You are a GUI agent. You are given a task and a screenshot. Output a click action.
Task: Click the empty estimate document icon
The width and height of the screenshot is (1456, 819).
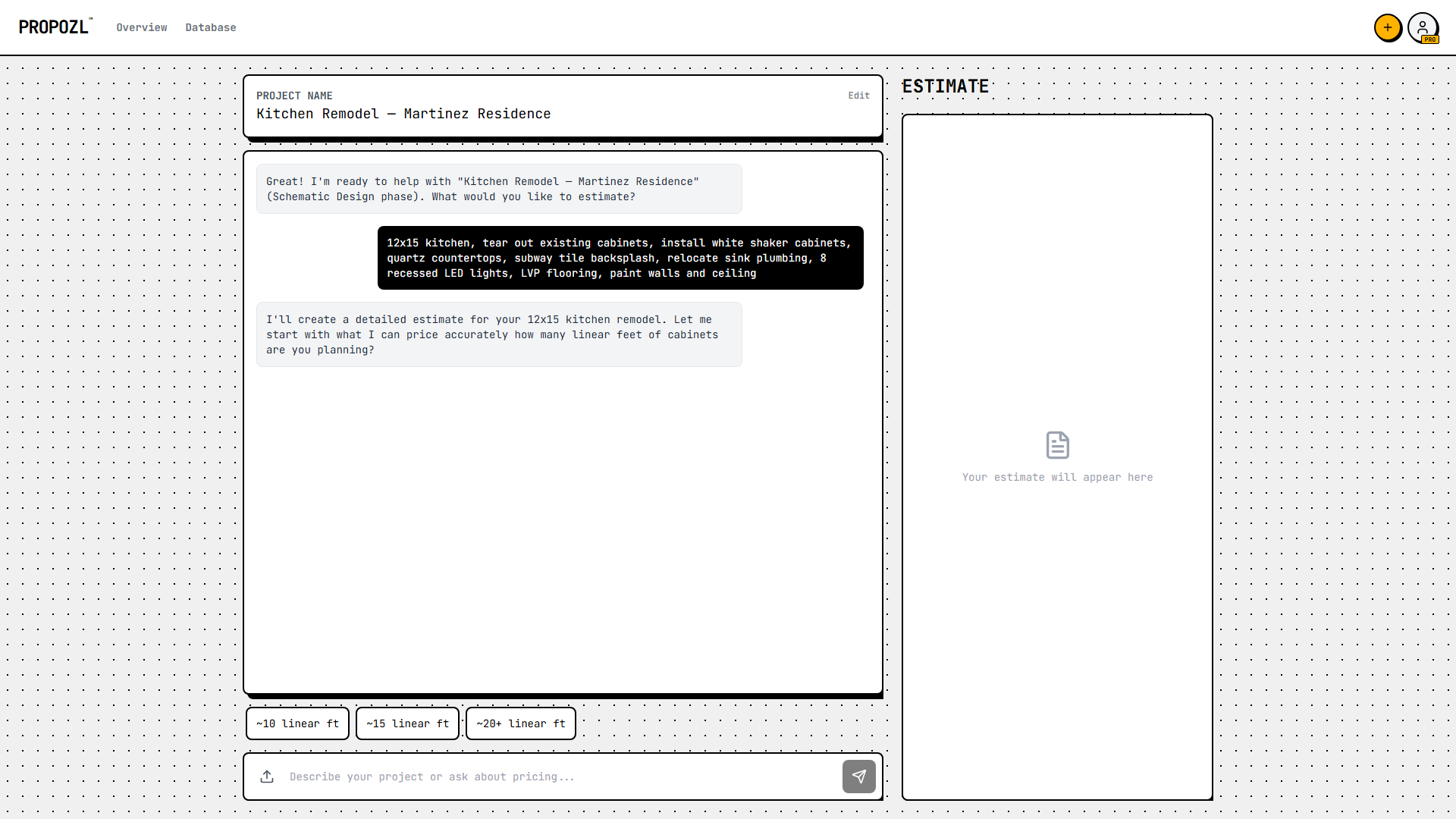point(1057,445)
